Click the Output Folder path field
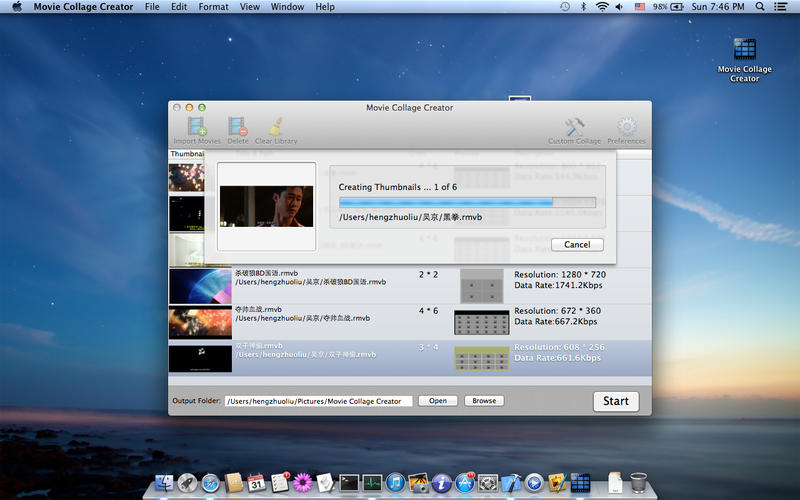Image resolution: width=800 pixels, height=500 pixels. pyautogui.click(x=318, y=401)
